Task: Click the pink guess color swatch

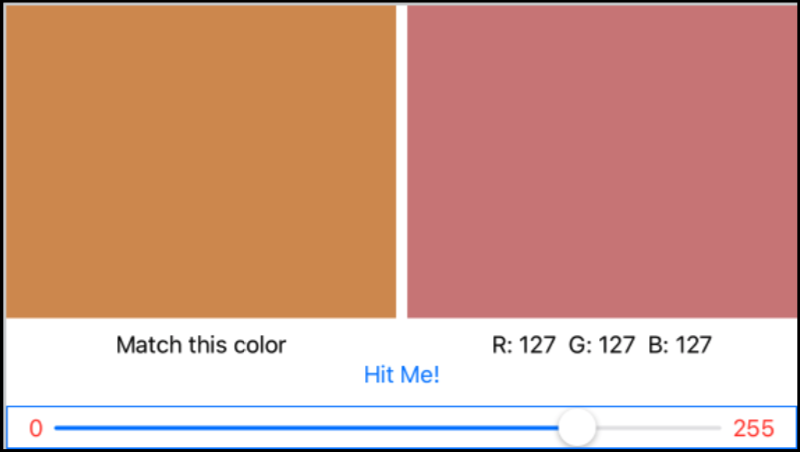Action: tap(603, 162)
